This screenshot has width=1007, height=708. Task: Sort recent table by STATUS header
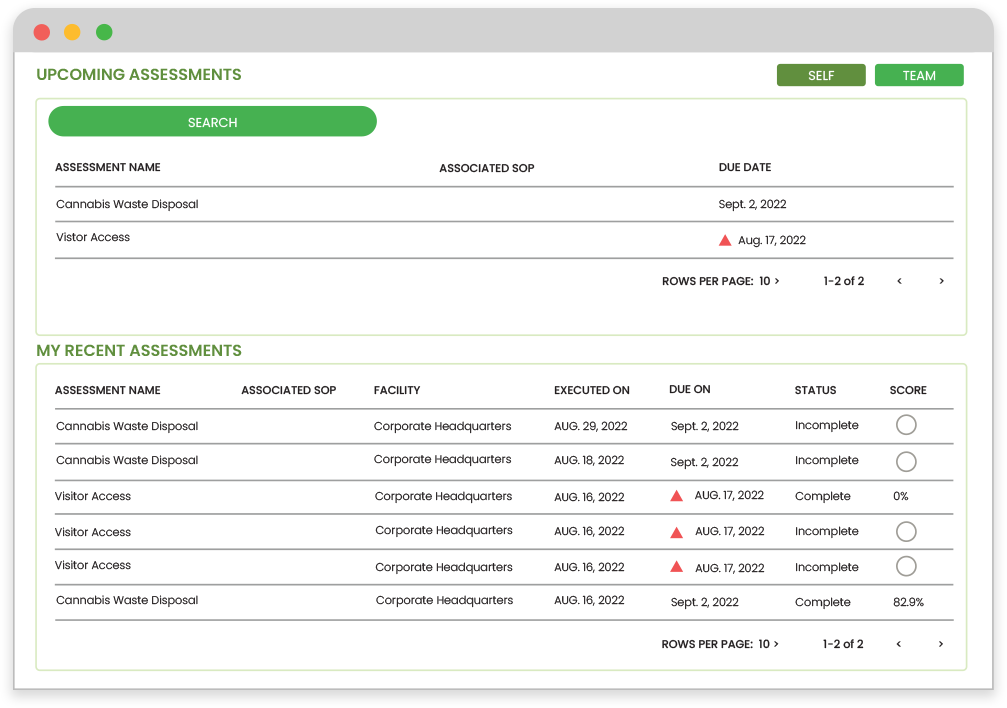816,390
